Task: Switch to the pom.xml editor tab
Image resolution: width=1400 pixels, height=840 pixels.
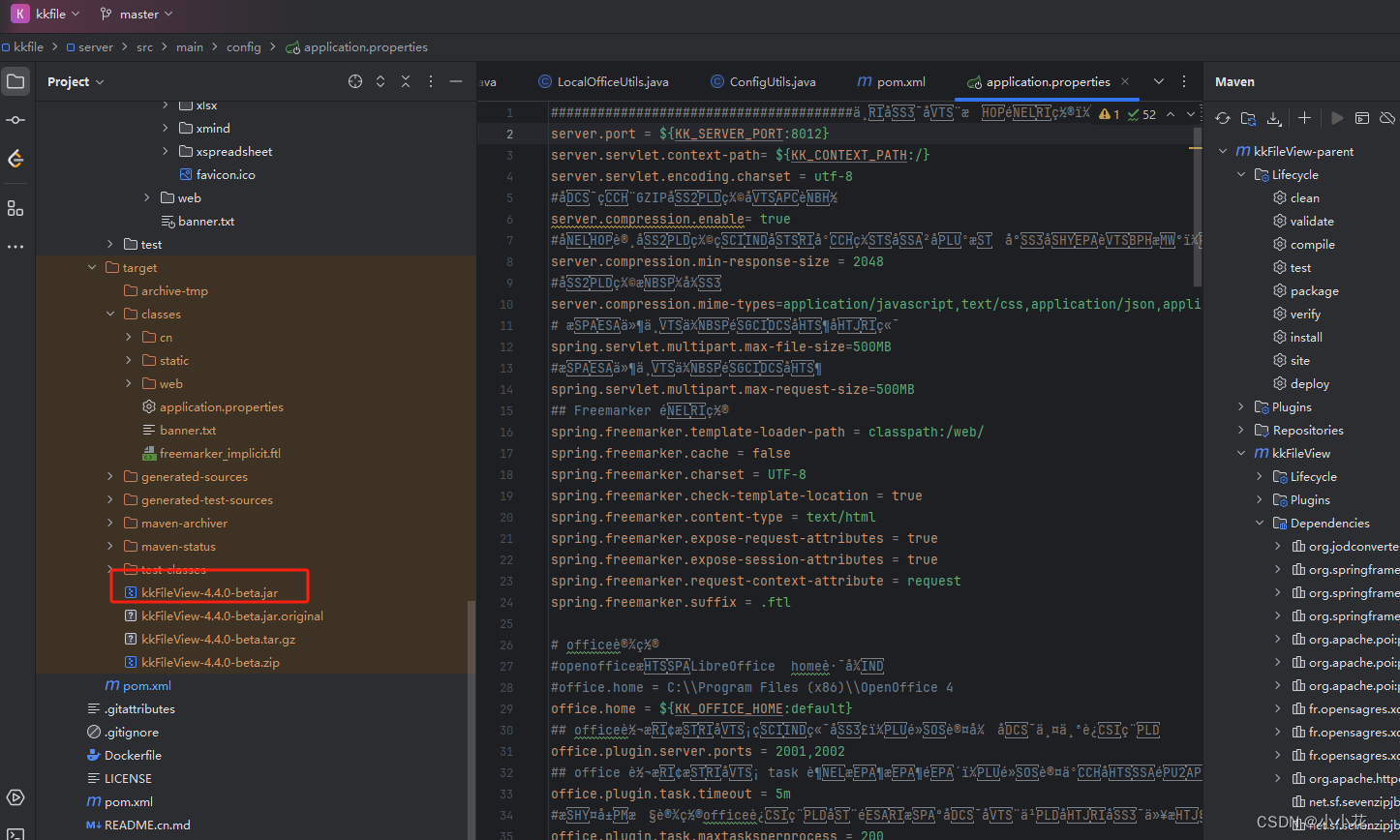Action: point(890,81)
